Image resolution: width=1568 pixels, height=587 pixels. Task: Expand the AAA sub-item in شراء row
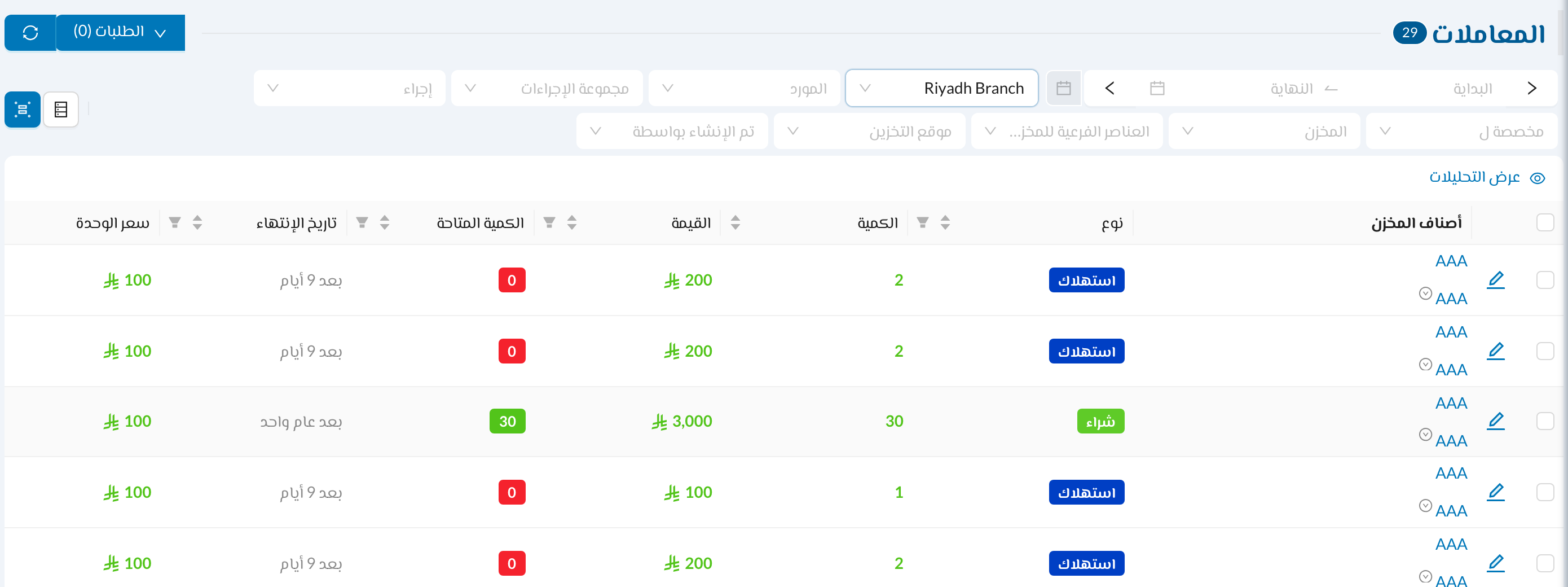coord(1425,435)
